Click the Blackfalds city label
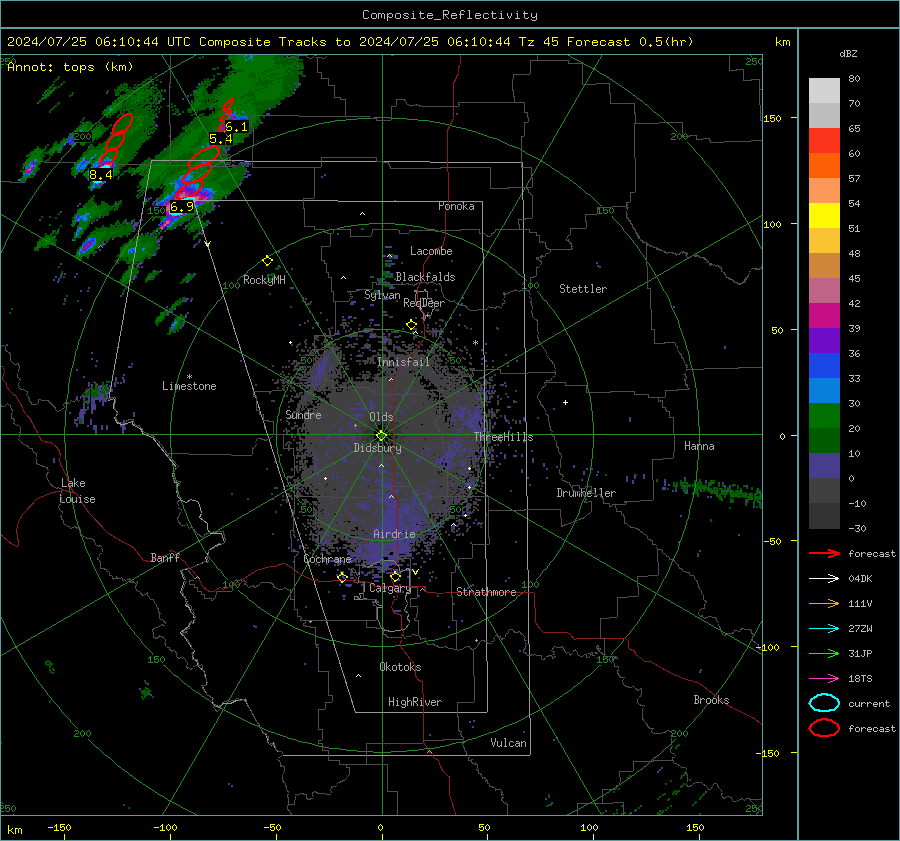This screenshot has width=900, height=841. 425,277
